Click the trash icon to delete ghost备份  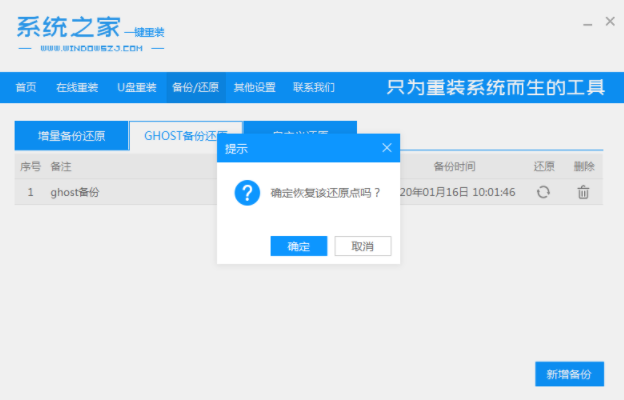583,192
